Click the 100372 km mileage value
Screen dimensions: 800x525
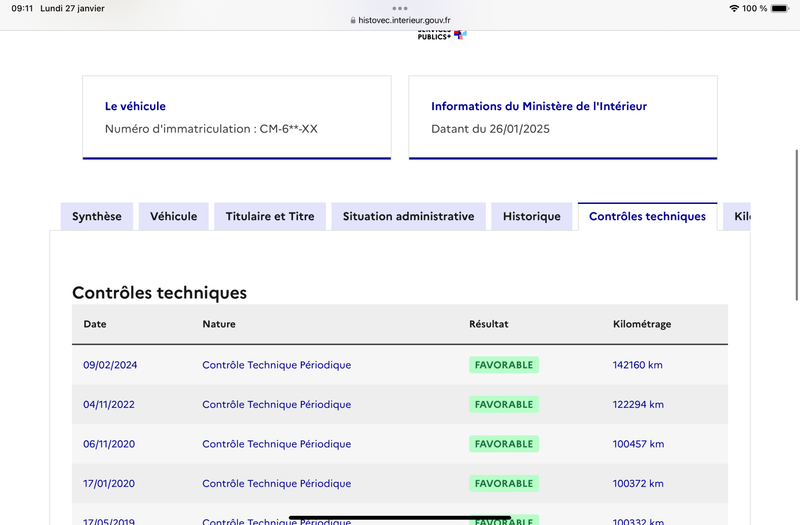[638, 484]
